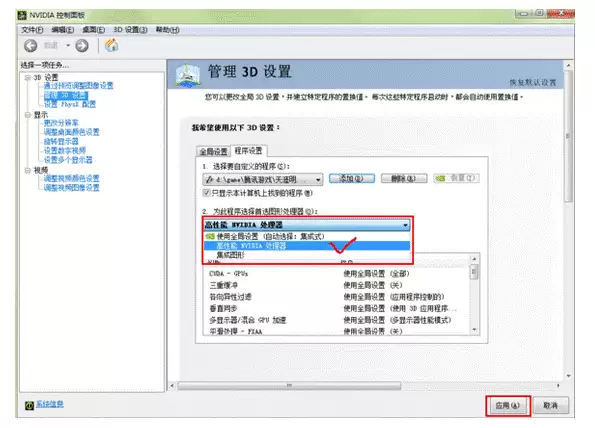The width and height of the screenshot is (595, 428).
Task: Click the 平滑处理 - FXAA settings row
Action: [x=337, y=331]
